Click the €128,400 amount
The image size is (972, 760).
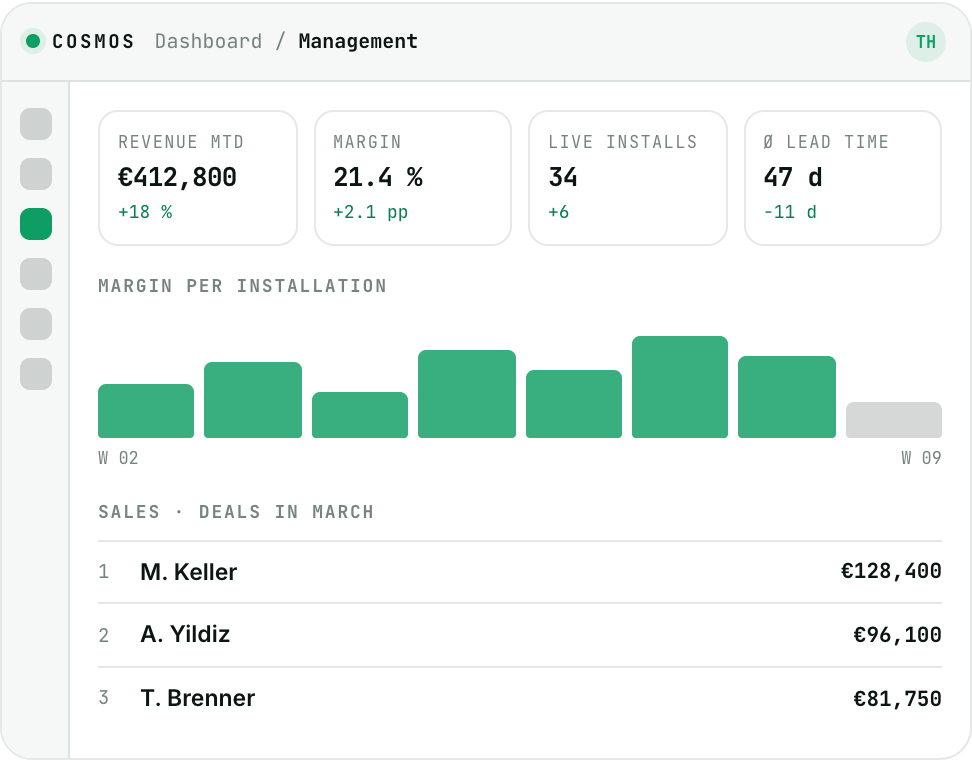891,571
